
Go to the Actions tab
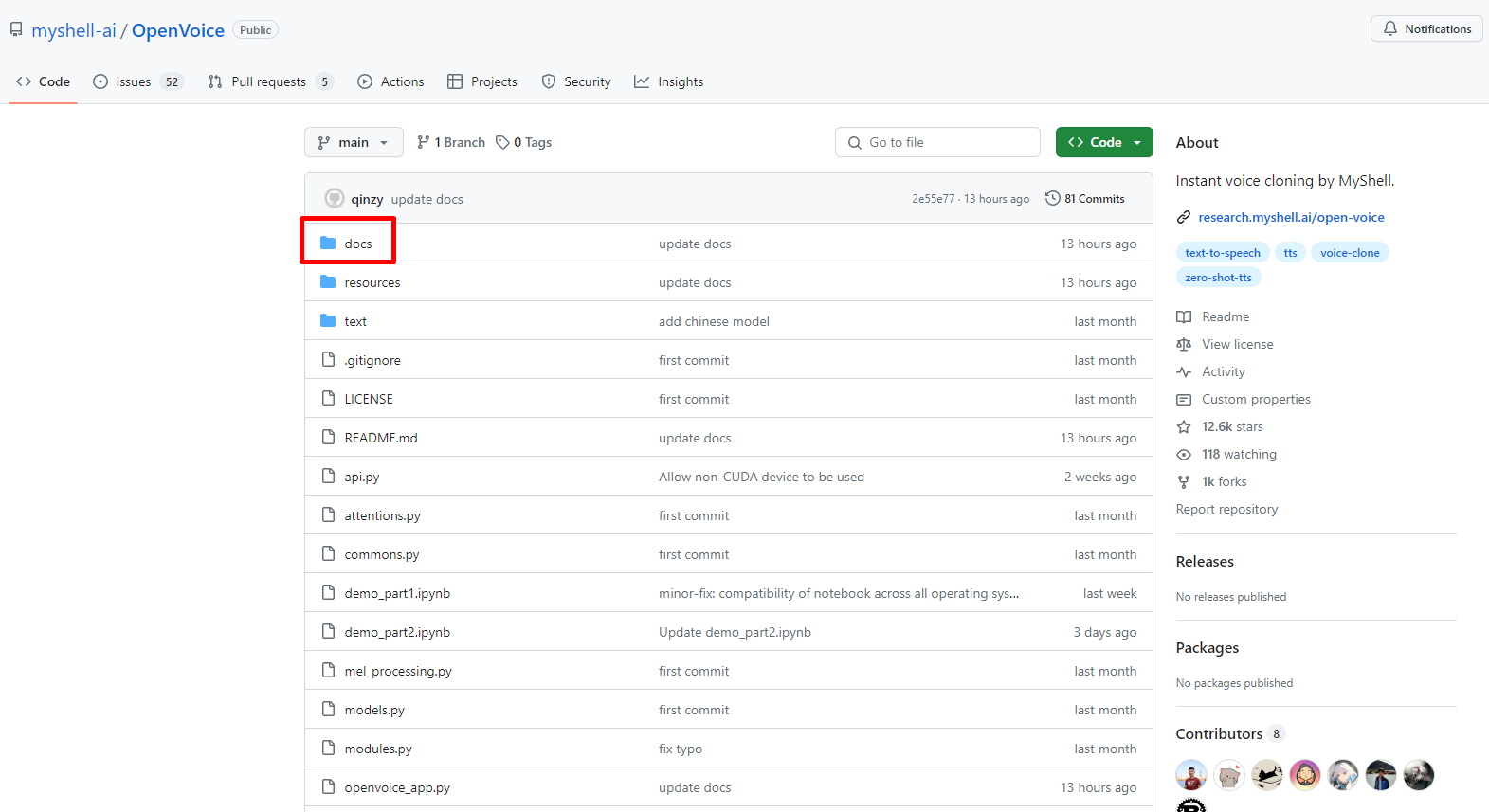390,81
